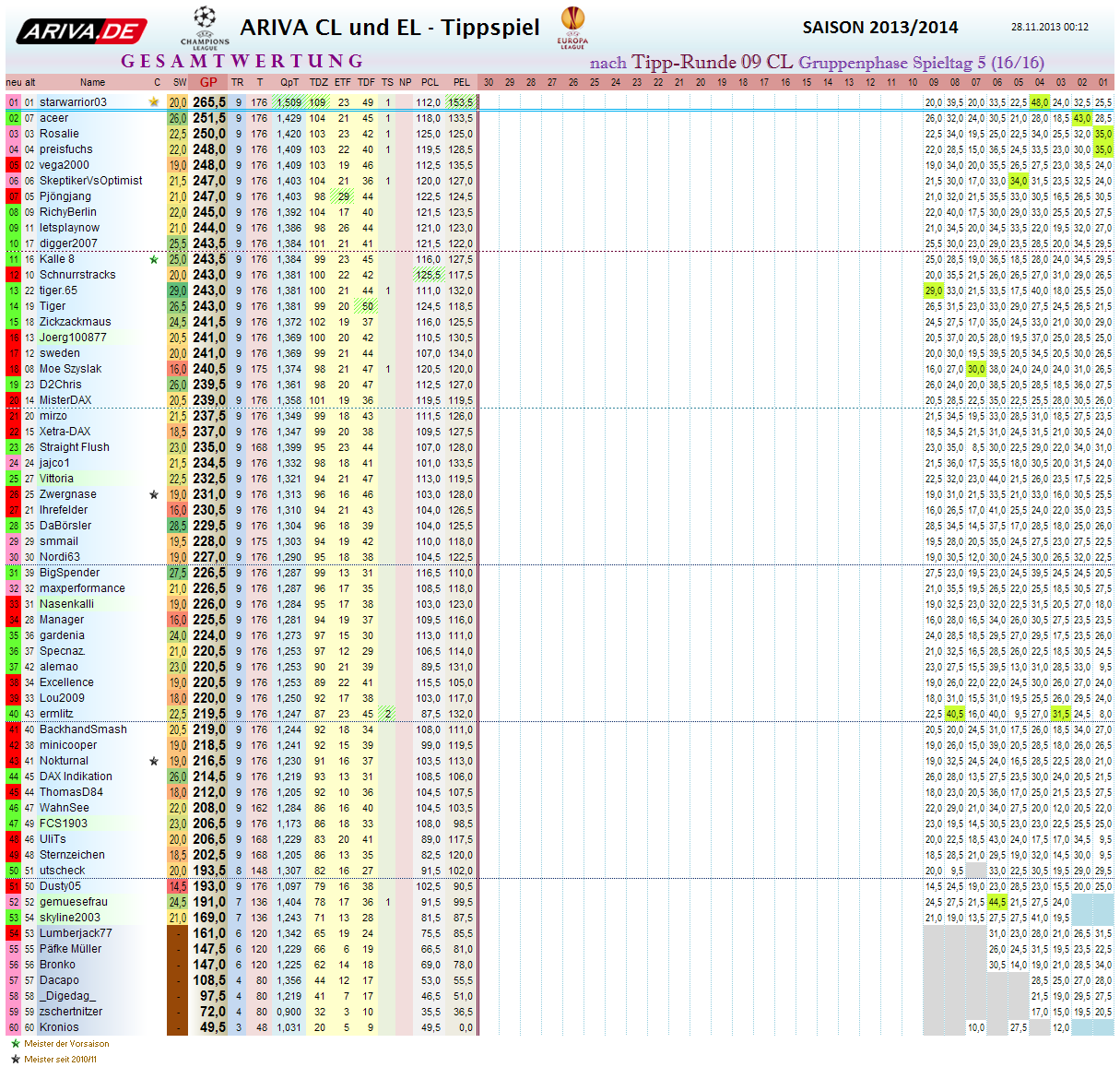This screenshot has width=1120, height=1067.
Task: Click the player name Vittoria
Action: 56,479
